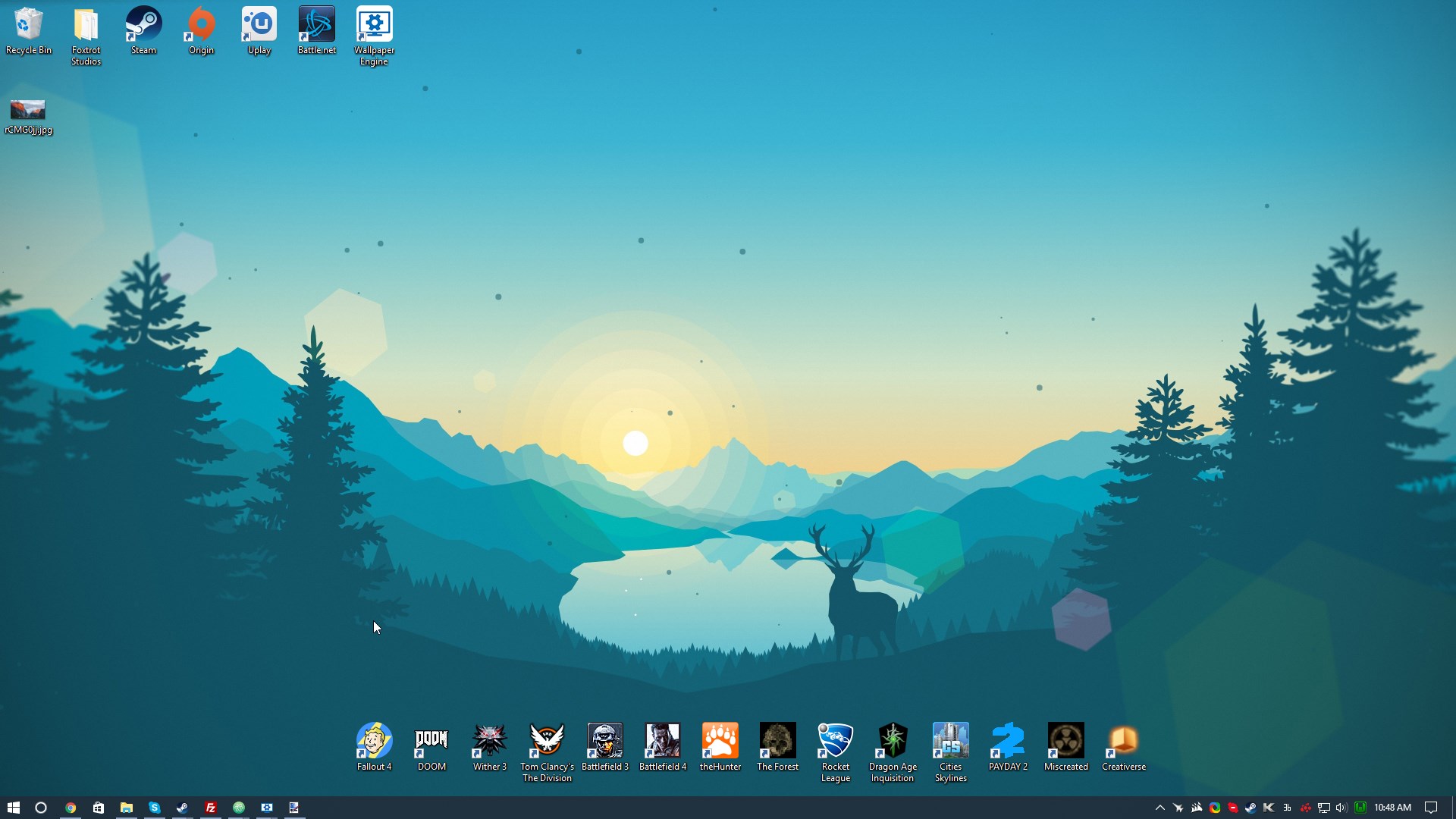The image size is (1456, 819).
Task: Open the 36 temperature tray icon
Action: click(x=1287, y=808)
